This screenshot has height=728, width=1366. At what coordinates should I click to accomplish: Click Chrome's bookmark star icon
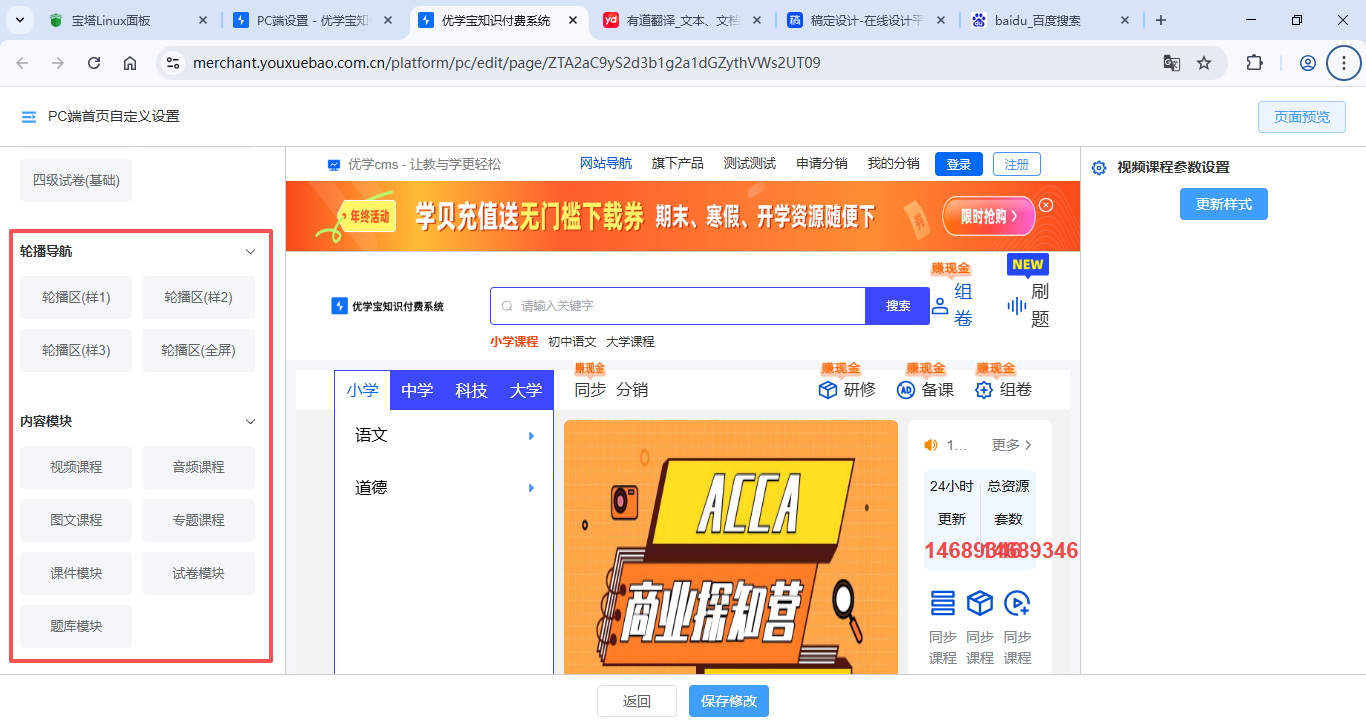[1204, 63]
